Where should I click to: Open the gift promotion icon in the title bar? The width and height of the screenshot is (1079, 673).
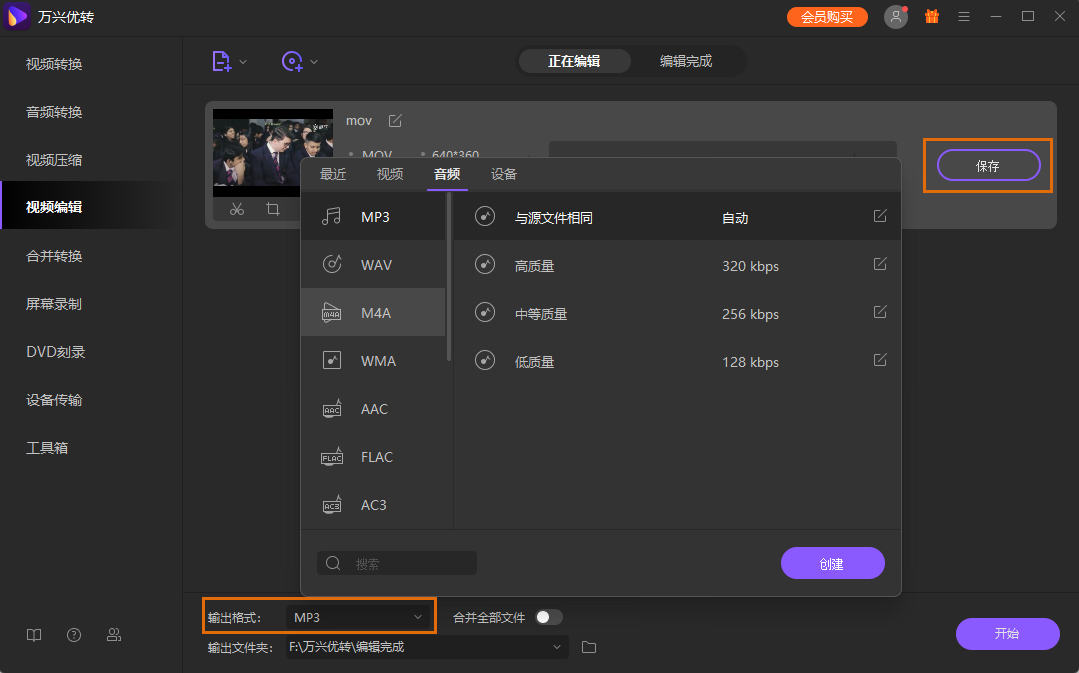tap(931, 16)
